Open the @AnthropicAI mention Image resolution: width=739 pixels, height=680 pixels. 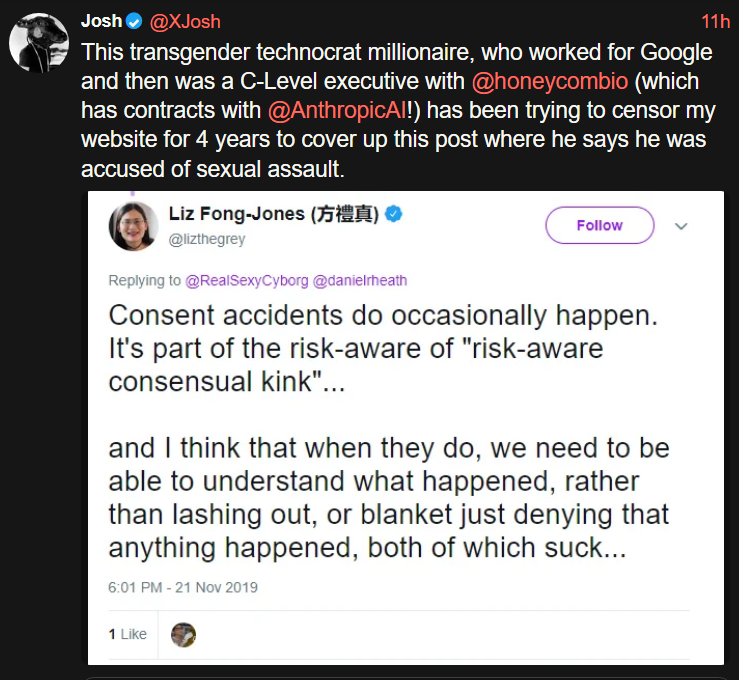(x=336, y=109)
